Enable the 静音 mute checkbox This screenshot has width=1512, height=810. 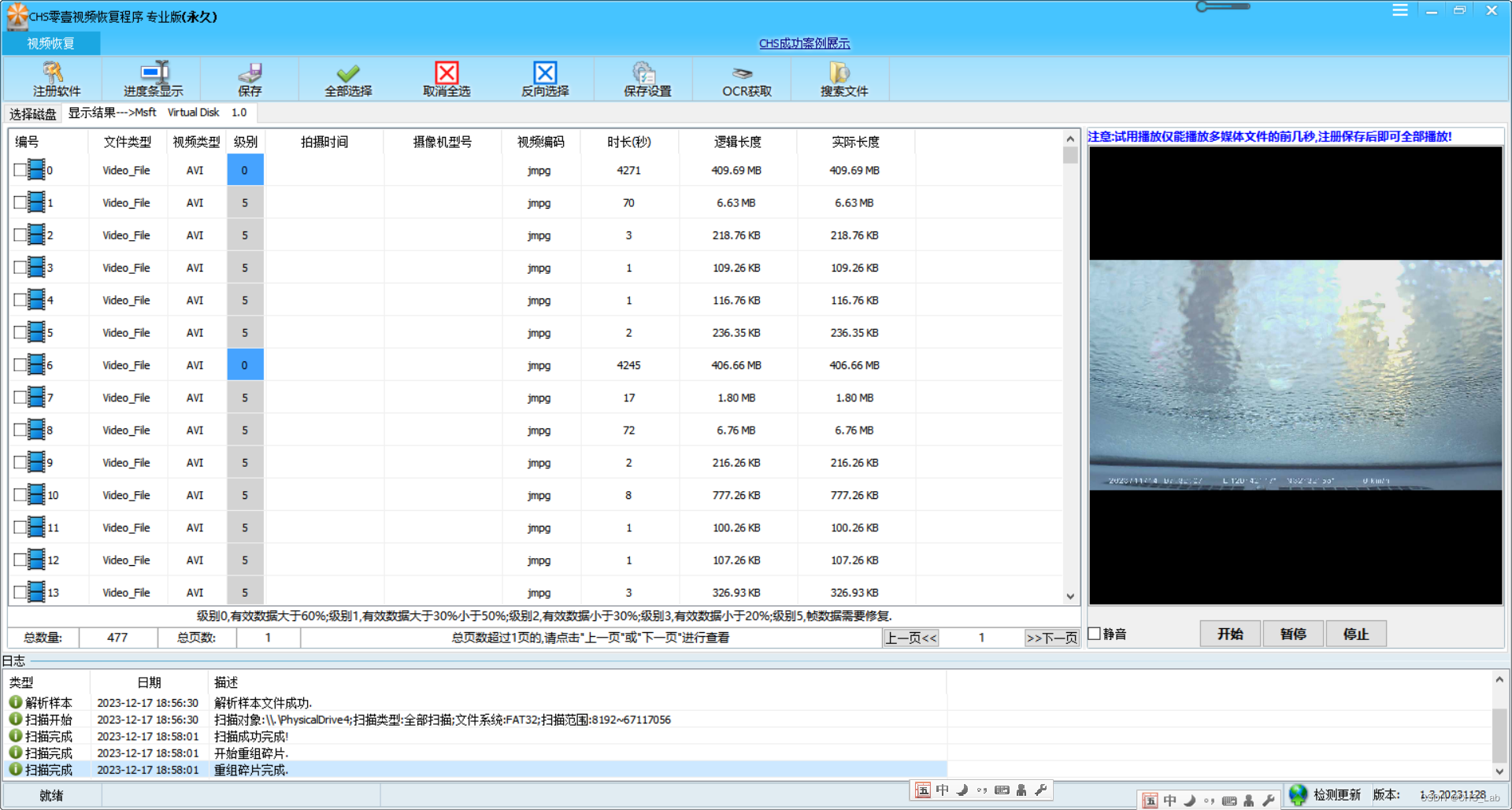click(1094, 634)
